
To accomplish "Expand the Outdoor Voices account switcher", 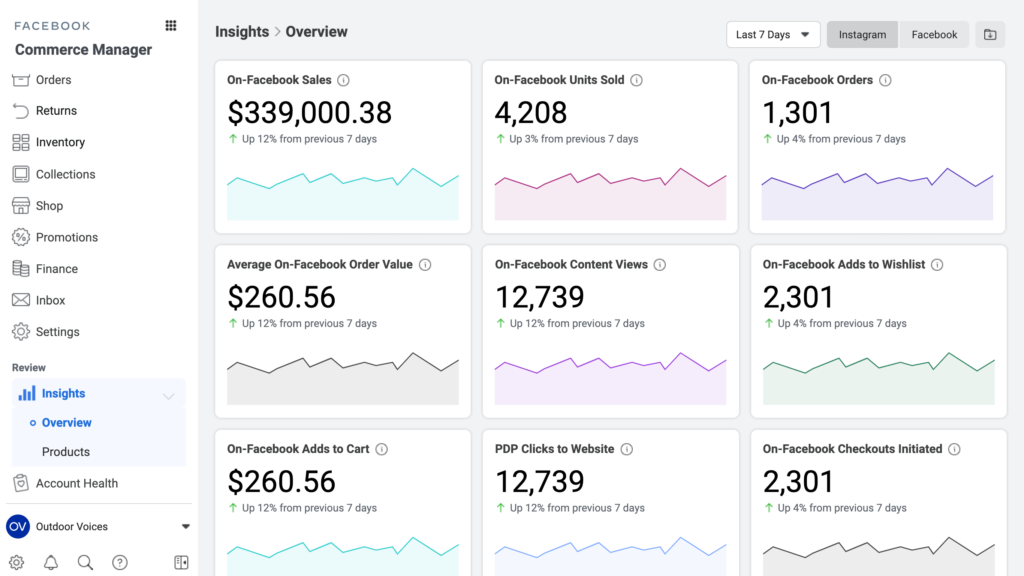I will click(x=185, y=526).
